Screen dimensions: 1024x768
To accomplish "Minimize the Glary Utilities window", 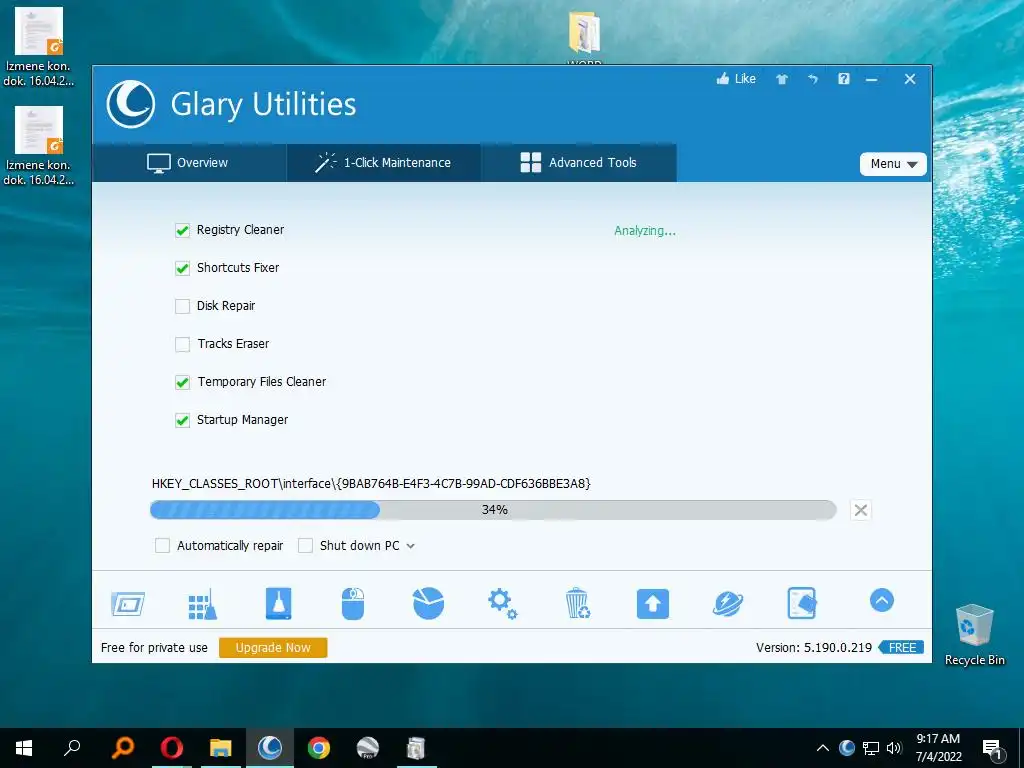I will point(871,80).
